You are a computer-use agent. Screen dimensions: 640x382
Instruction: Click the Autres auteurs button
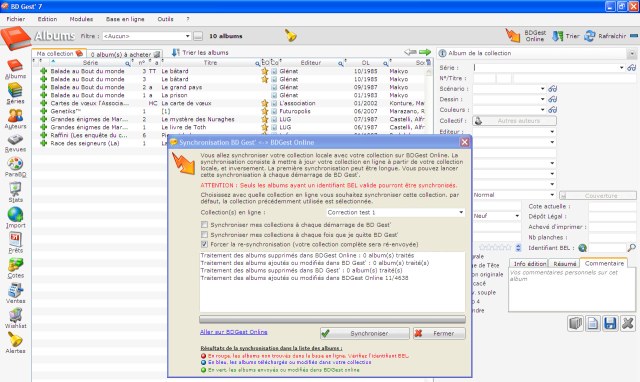pos(514,121)
